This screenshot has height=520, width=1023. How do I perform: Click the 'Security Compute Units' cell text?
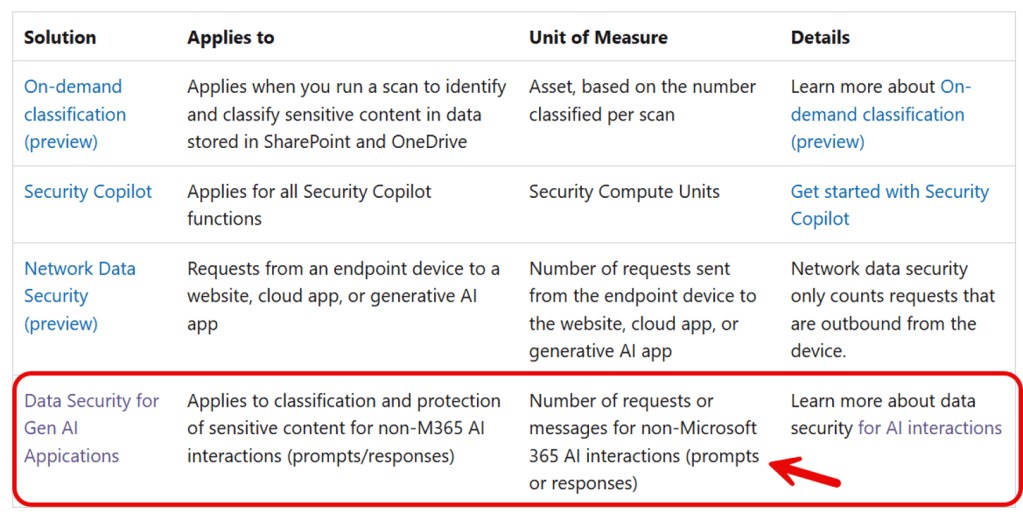pyautogui.click(x=624, y=191)
